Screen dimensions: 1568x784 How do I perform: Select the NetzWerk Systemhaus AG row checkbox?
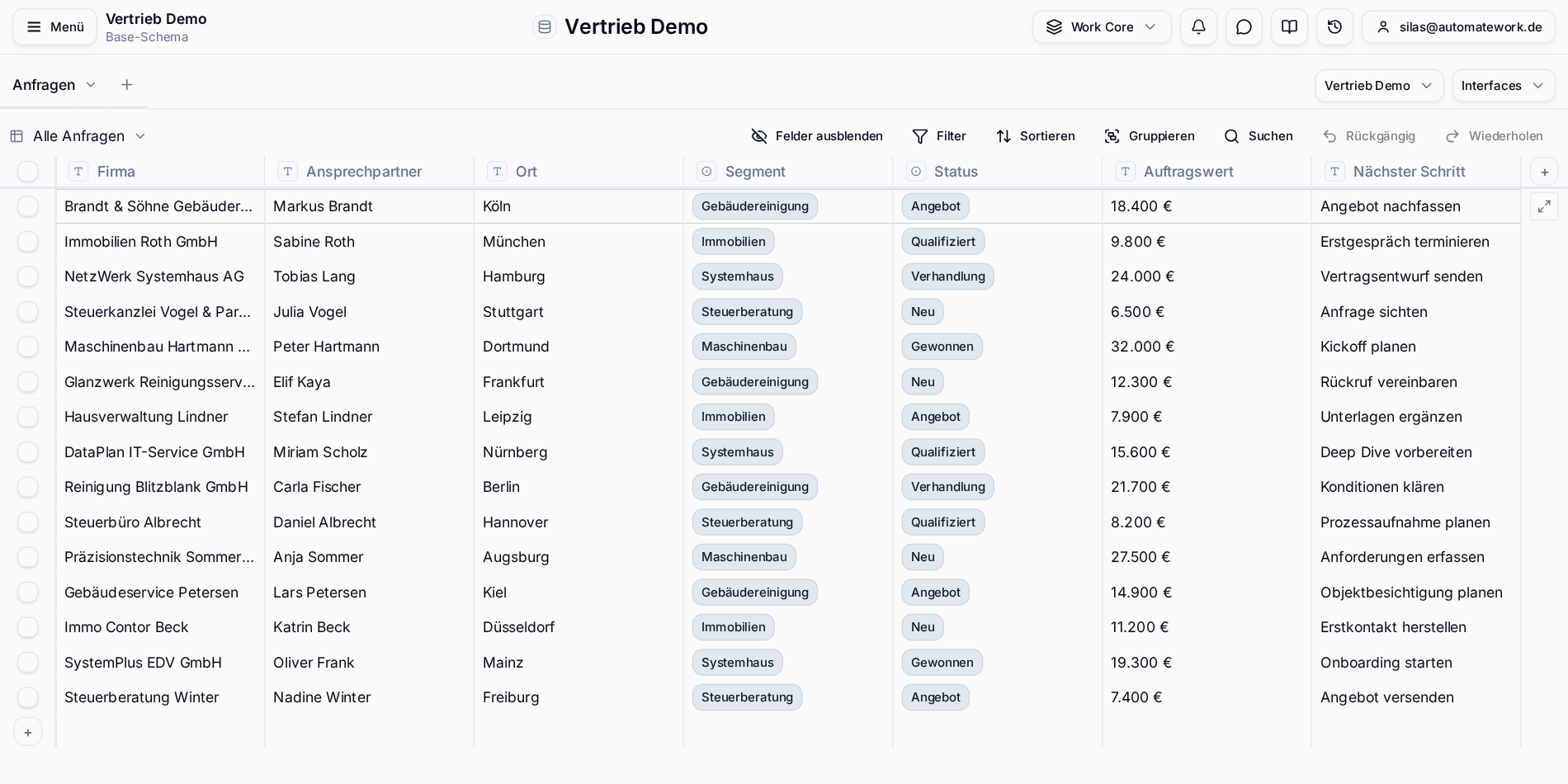click(x=28, y=276)
